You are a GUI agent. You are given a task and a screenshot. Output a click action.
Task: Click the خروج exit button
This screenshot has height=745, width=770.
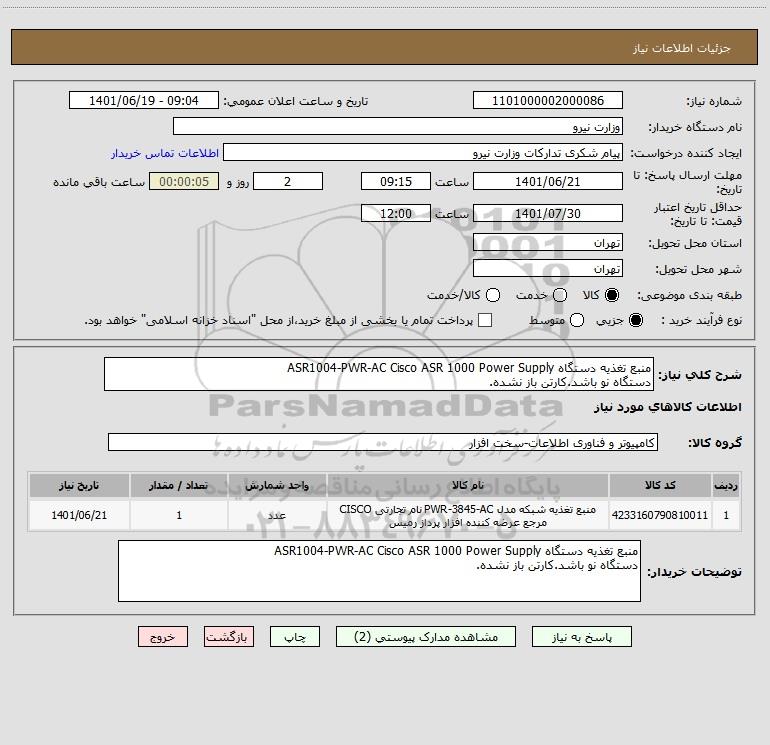(163, 636)
